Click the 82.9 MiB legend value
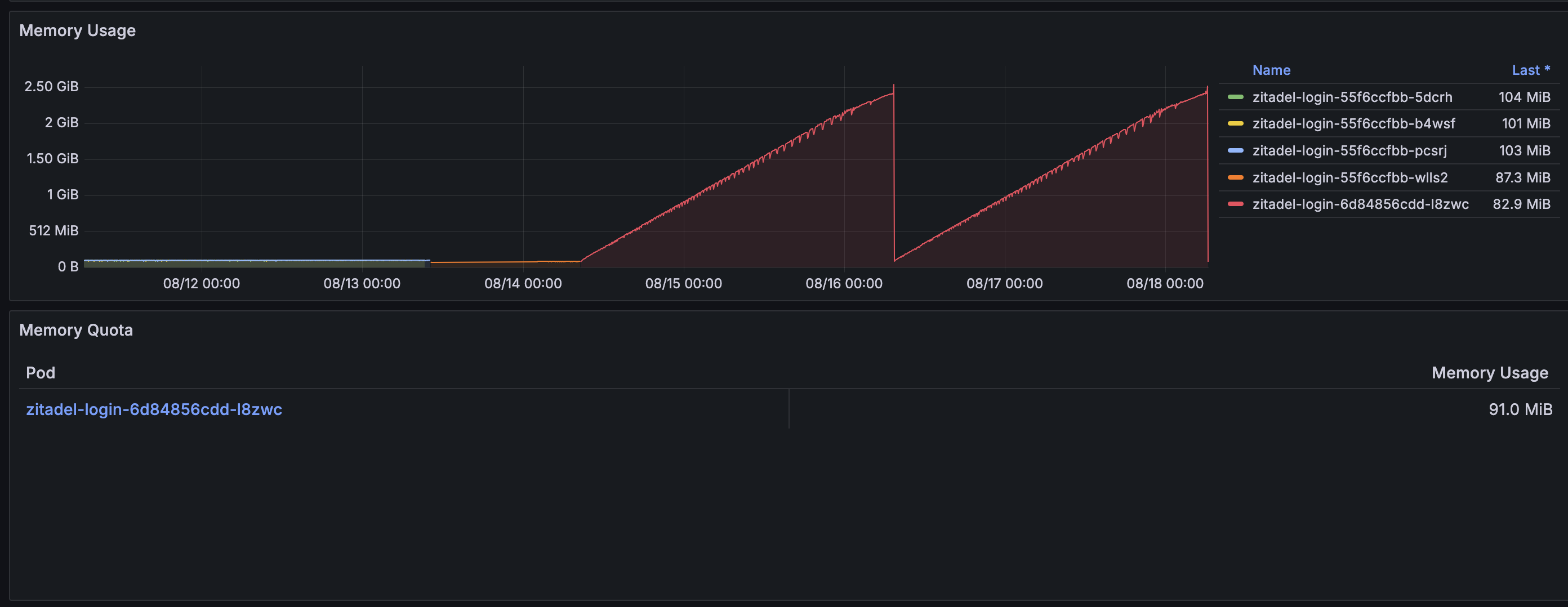 (x=1521, y=204)
